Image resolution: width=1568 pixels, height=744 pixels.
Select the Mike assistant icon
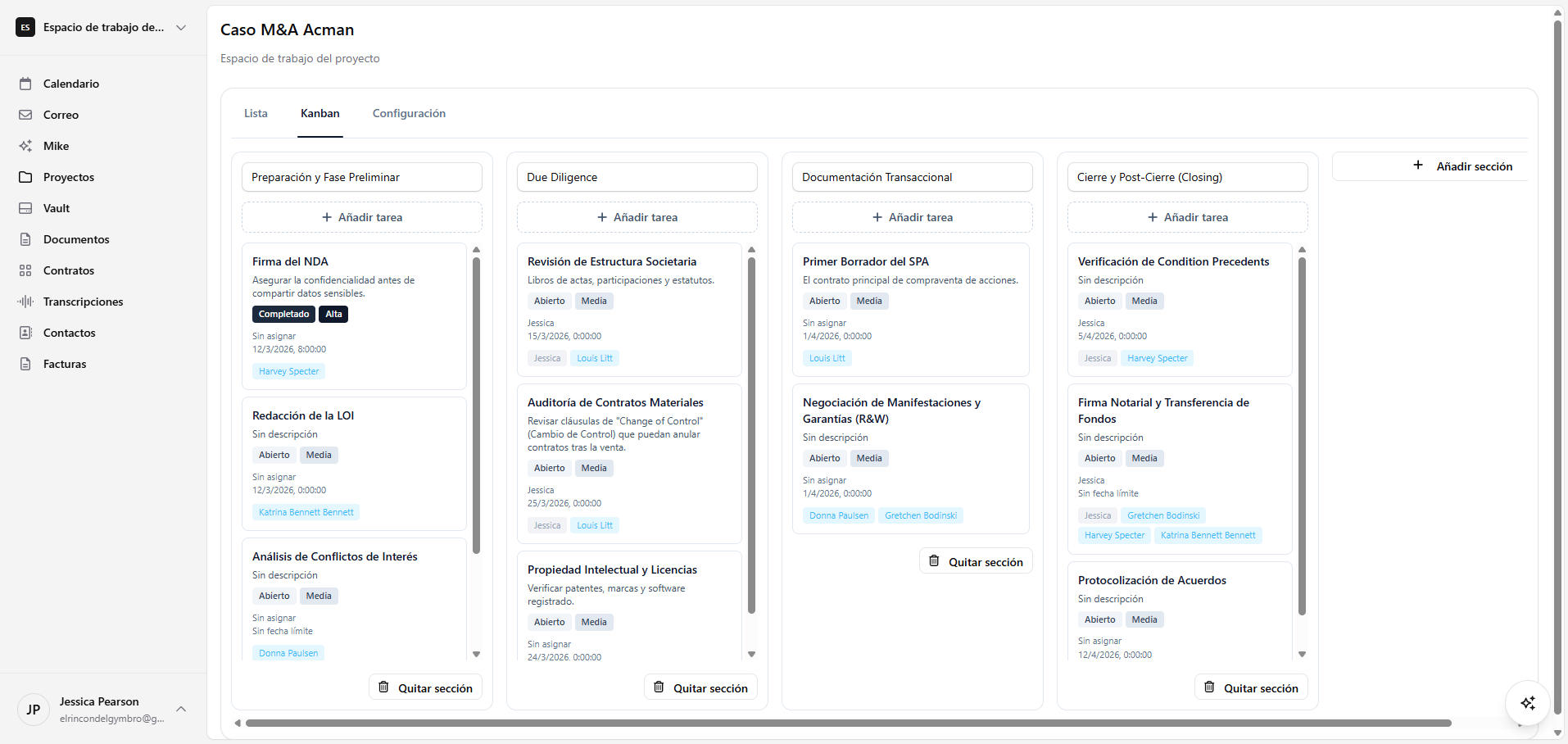[x=25, y=145]
